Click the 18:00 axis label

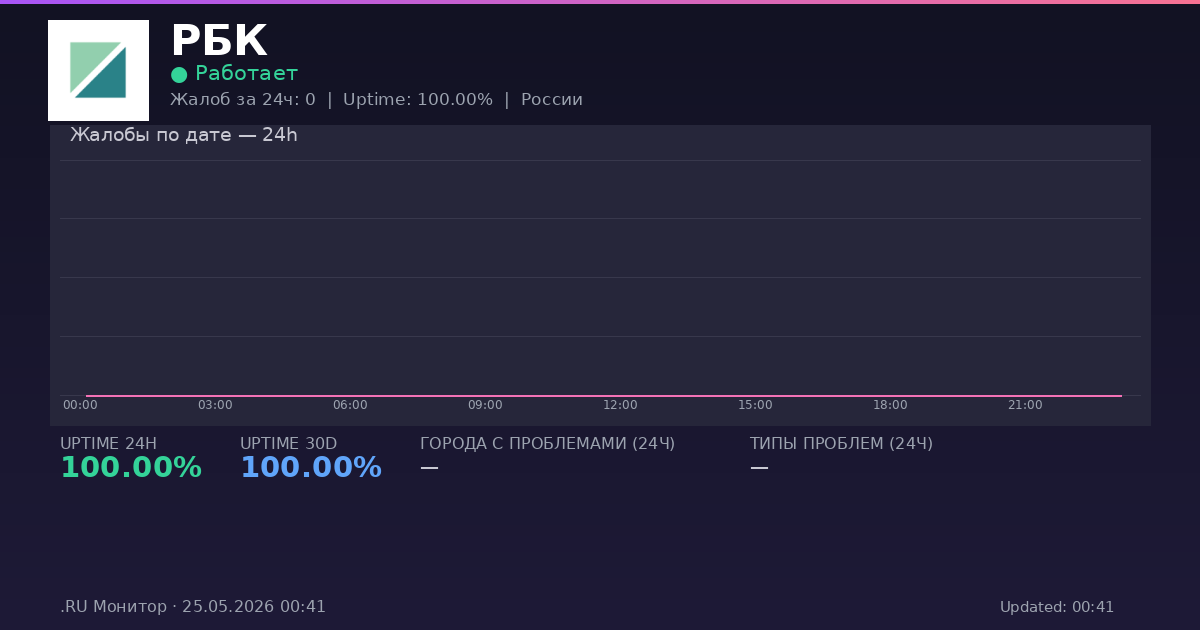click(890, 405)
